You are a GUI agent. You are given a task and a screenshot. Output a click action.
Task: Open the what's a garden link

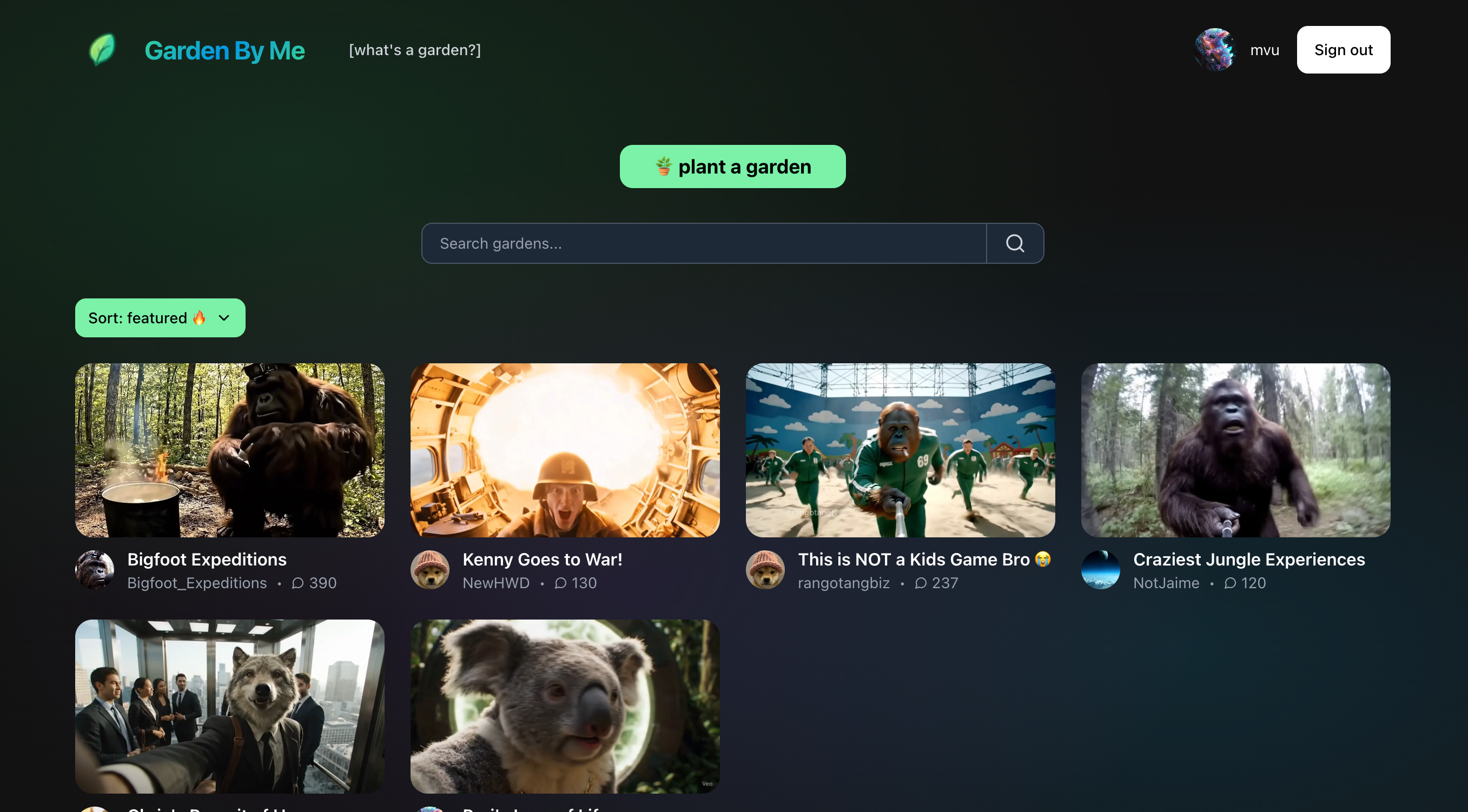point(414,50)
